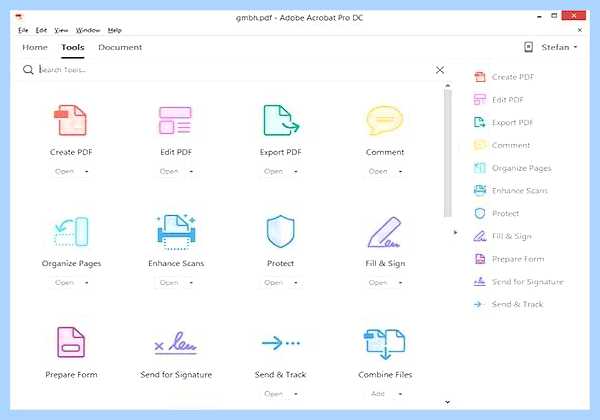This screenshot has width=600, height=420.
Task: Open the Send for Signature icon in grid
Action: (176, 343)
